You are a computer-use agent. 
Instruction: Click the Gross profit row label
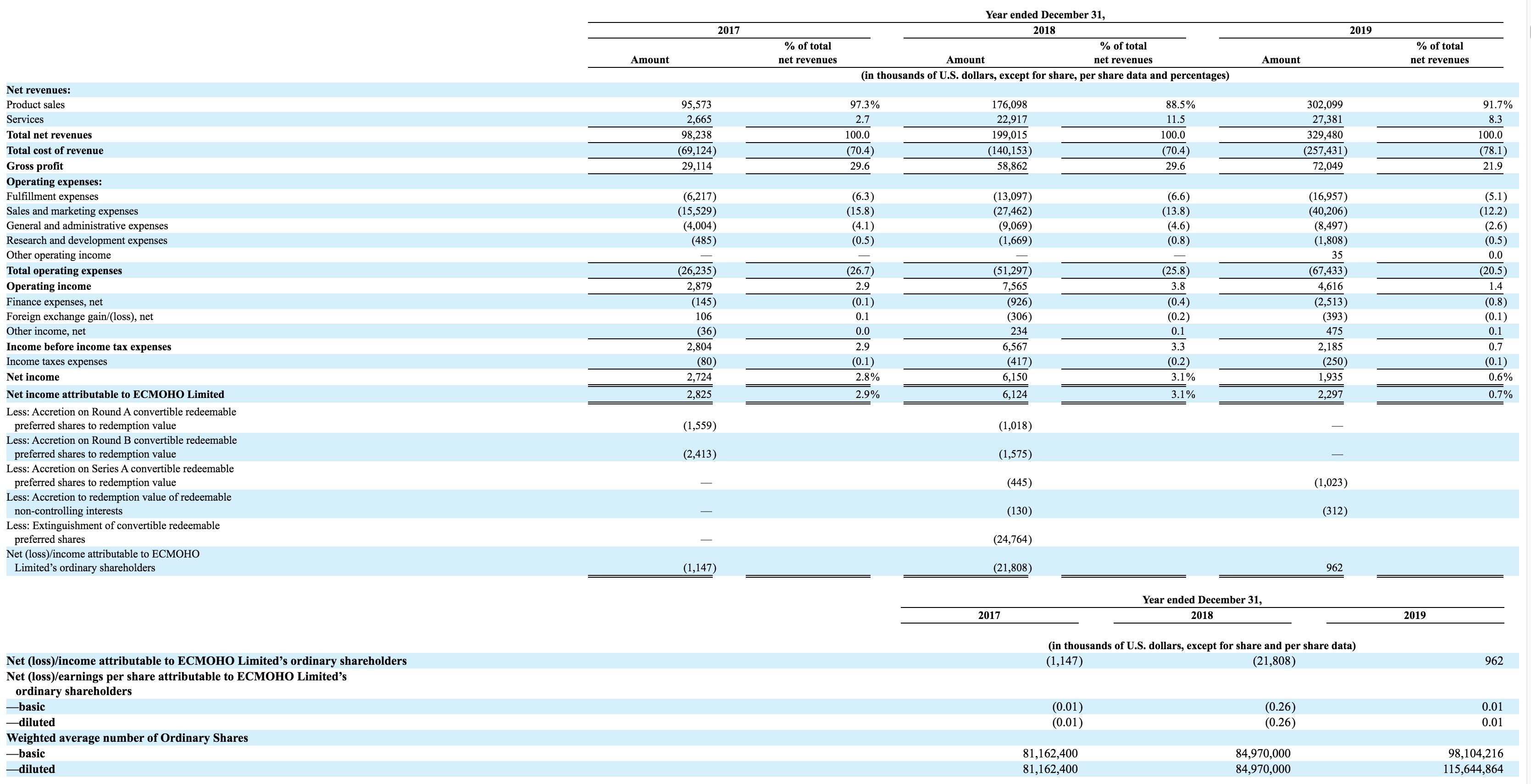pos(34,166)
